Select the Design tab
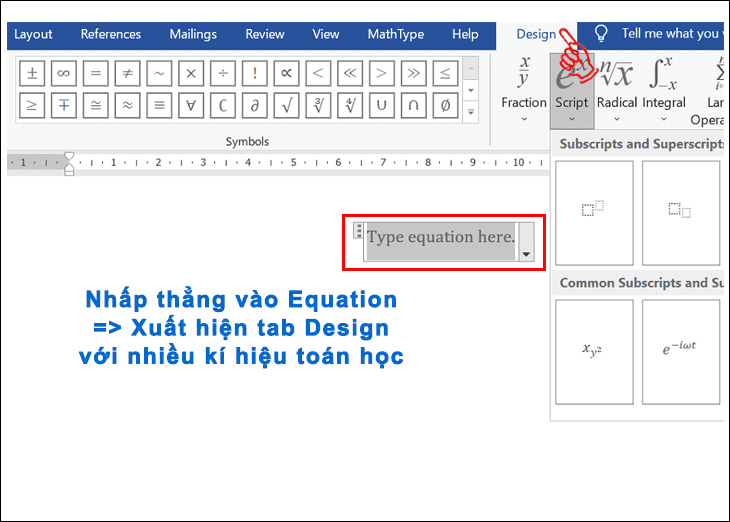This screenshot has width=730, height=522. tap(536, 34)
